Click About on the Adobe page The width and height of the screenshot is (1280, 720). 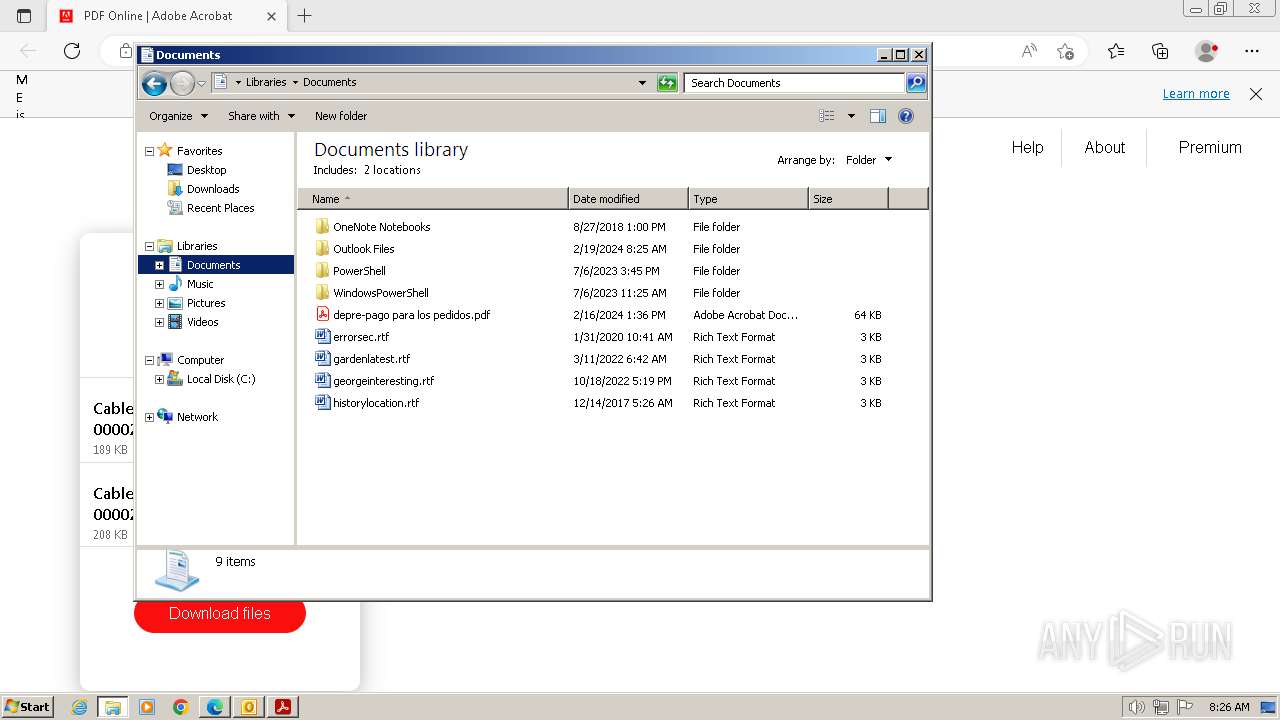pyautogui.click(x=1104, y=147)
